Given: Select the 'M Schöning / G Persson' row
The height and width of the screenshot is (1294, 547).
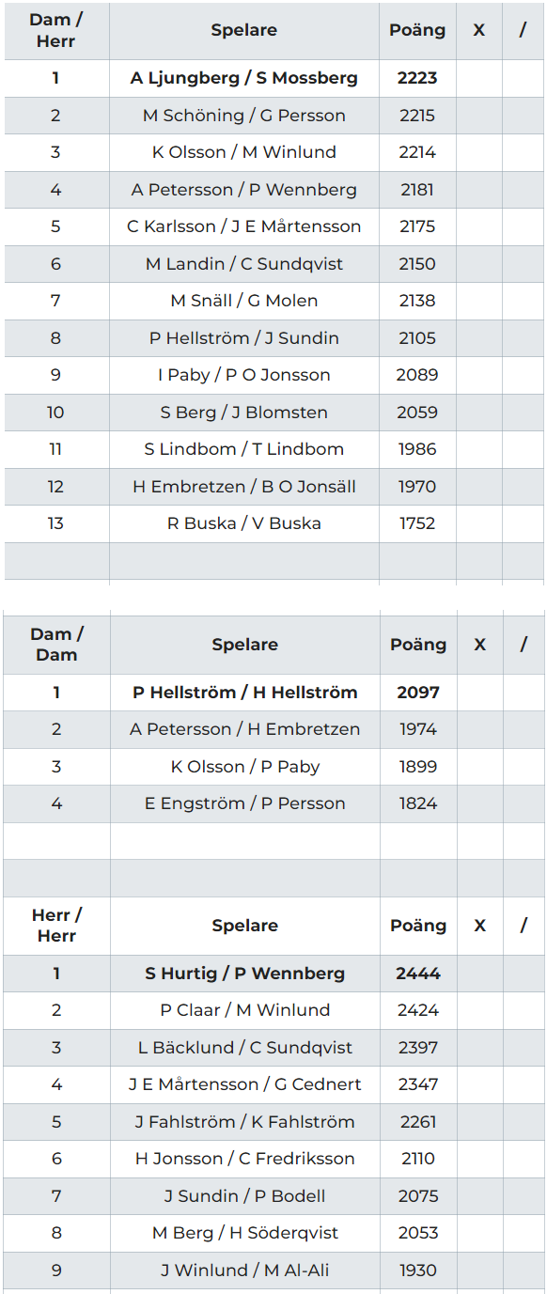Looking at the screenshot, I should (274, 115).
